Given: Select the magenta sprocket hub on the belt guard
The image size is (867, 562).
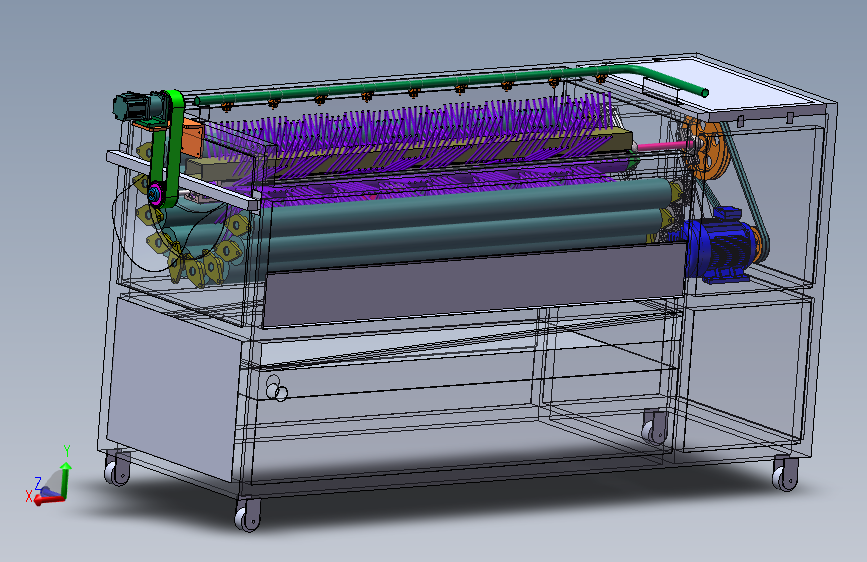Looking at the screenshot, I should click(155, 194).
